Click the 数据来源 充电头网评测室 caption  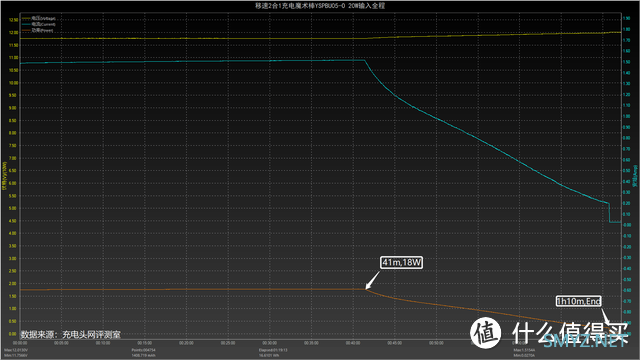71,335
